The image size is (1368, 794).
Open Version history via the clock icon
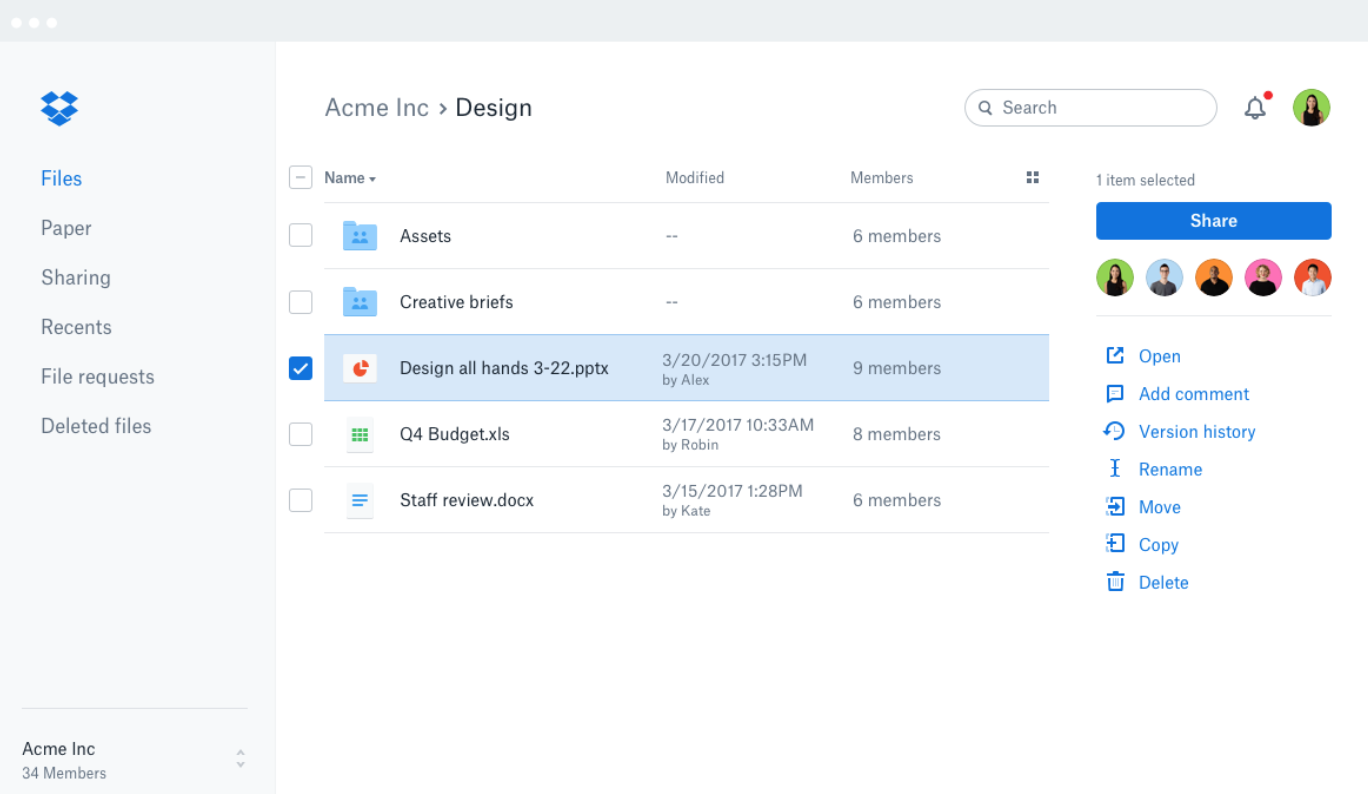pos(1115,431)
